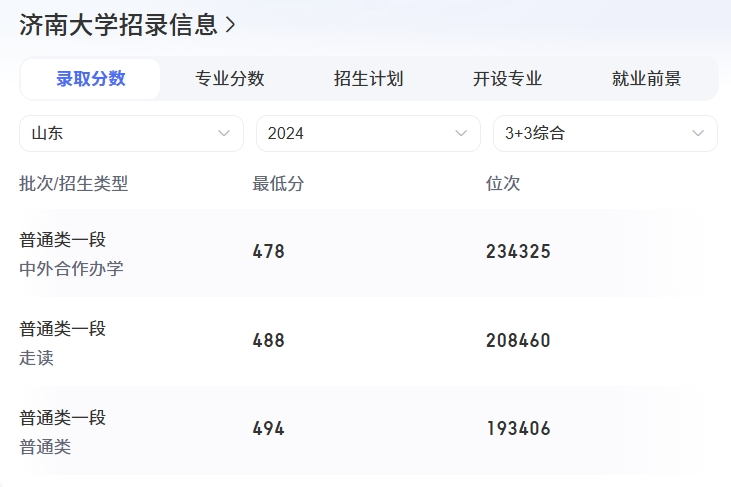Open the 3+3综合 subject dropdown
Viewport: 731px width, 487px height.
pos(605,133)
